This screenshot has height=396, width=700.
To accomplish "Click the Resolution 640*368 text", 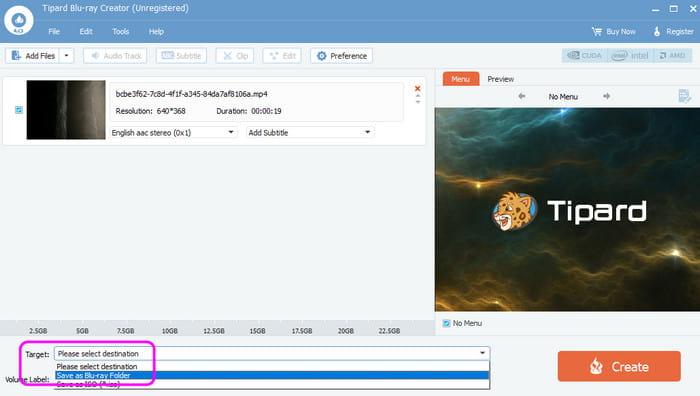I will coord(150,111).
